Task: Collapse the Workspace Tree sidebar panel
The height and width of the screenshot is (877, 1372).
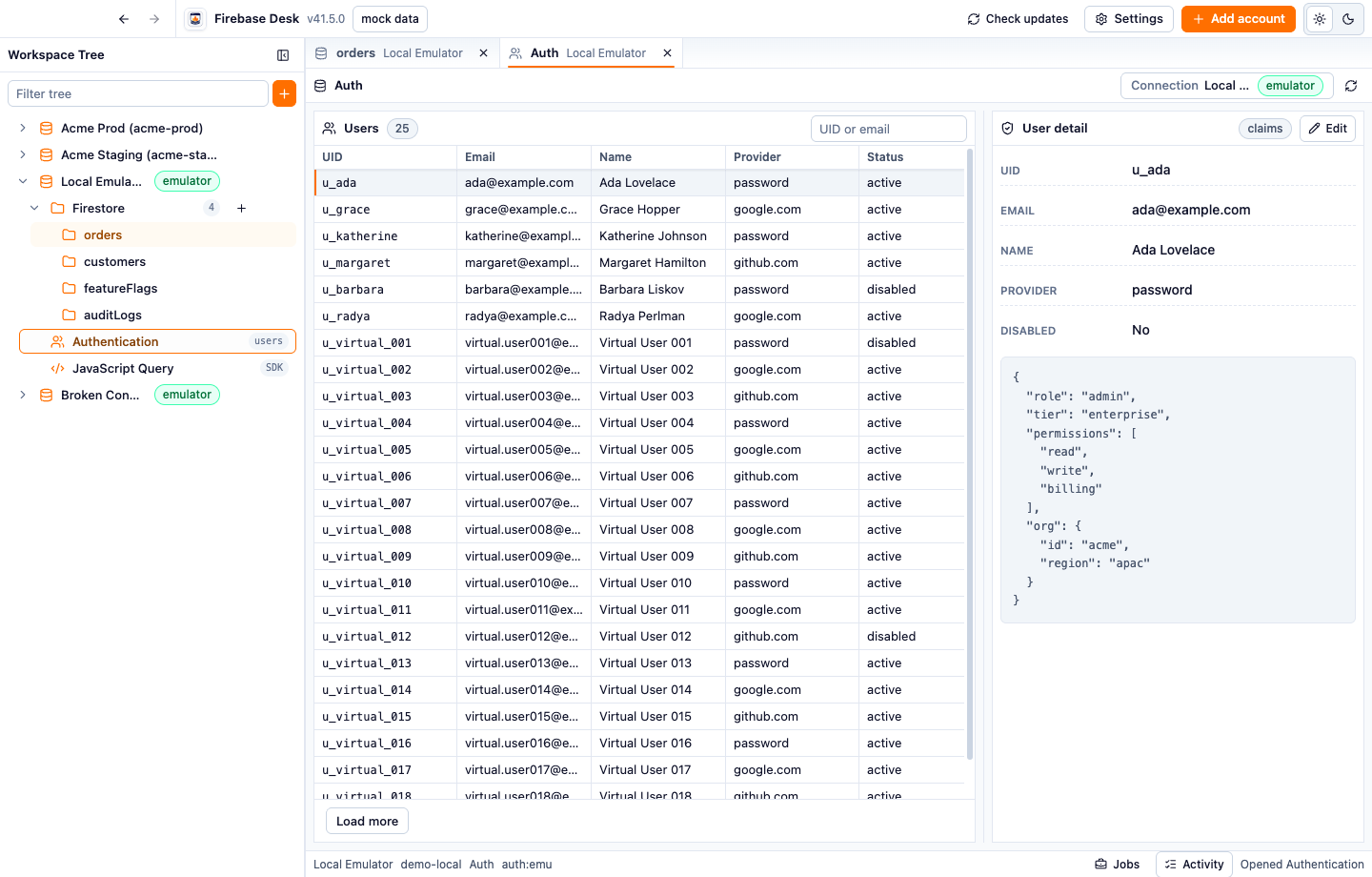Action: pyautogui.click(x=283, y=55)
